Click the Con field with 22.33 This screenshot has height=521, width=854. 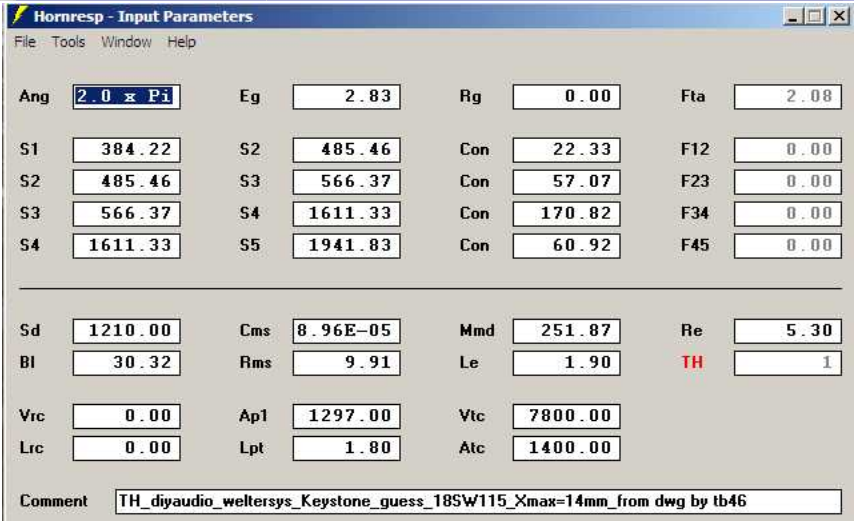point(566,150)
